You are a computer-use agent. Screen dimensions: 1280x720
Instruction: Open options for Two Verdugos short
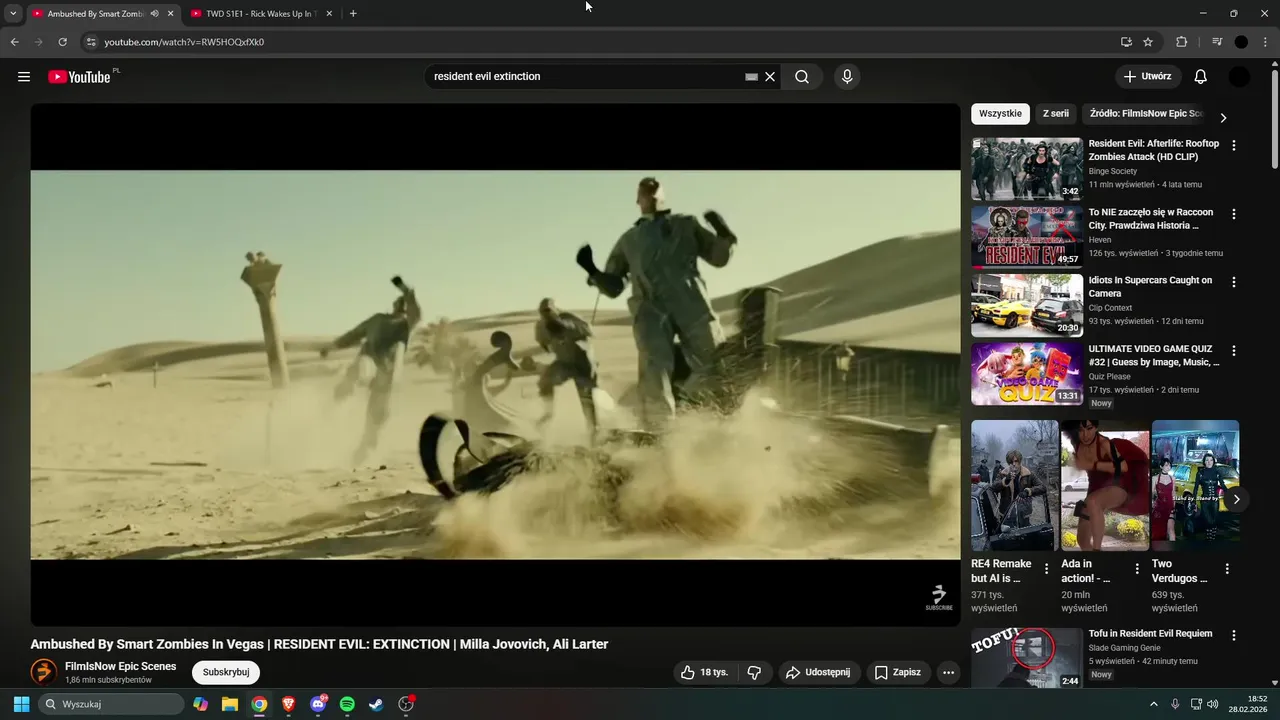click(1227, 569)
